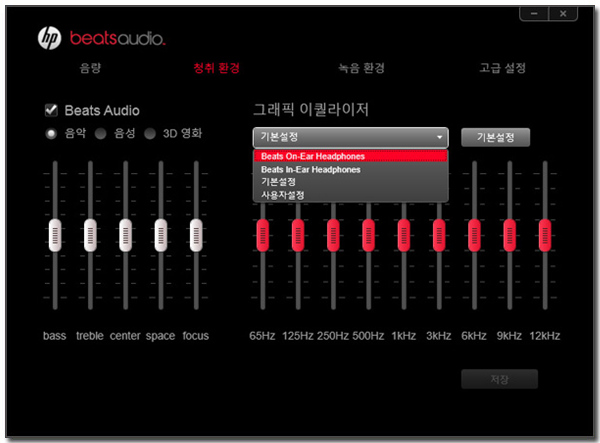Click the HP logo icon
600x443 pixels.
(x=49, y=38)
